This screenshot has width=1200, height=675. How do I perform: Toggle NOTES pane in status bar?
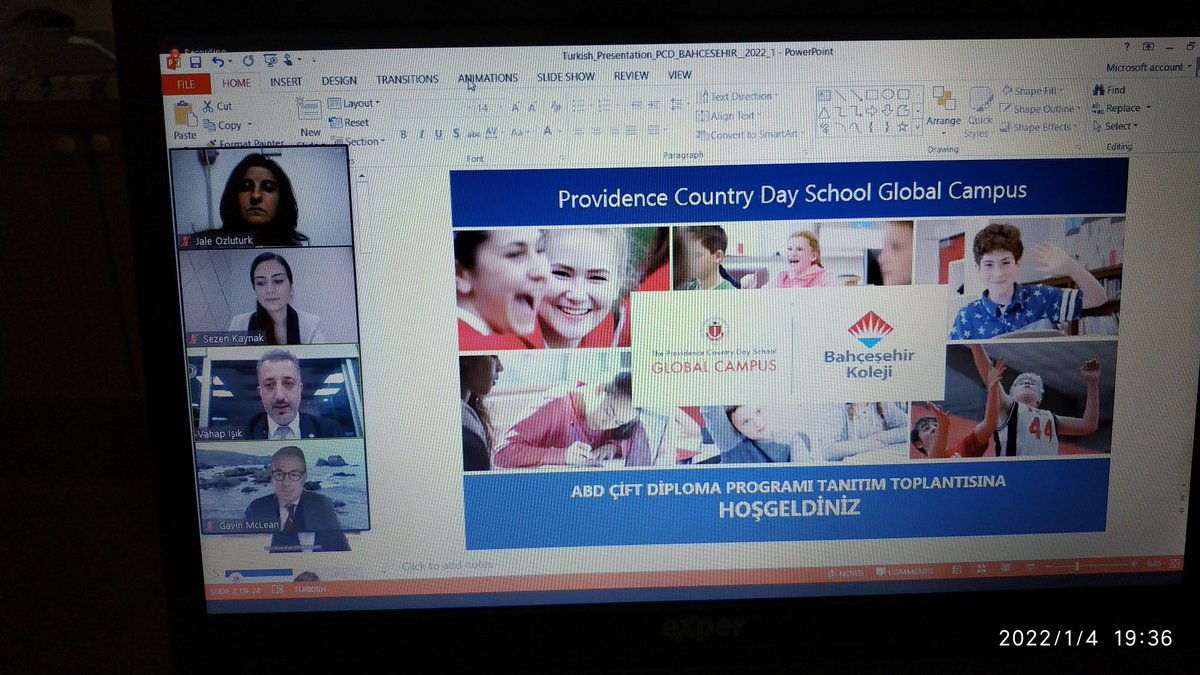coord(846,573)
